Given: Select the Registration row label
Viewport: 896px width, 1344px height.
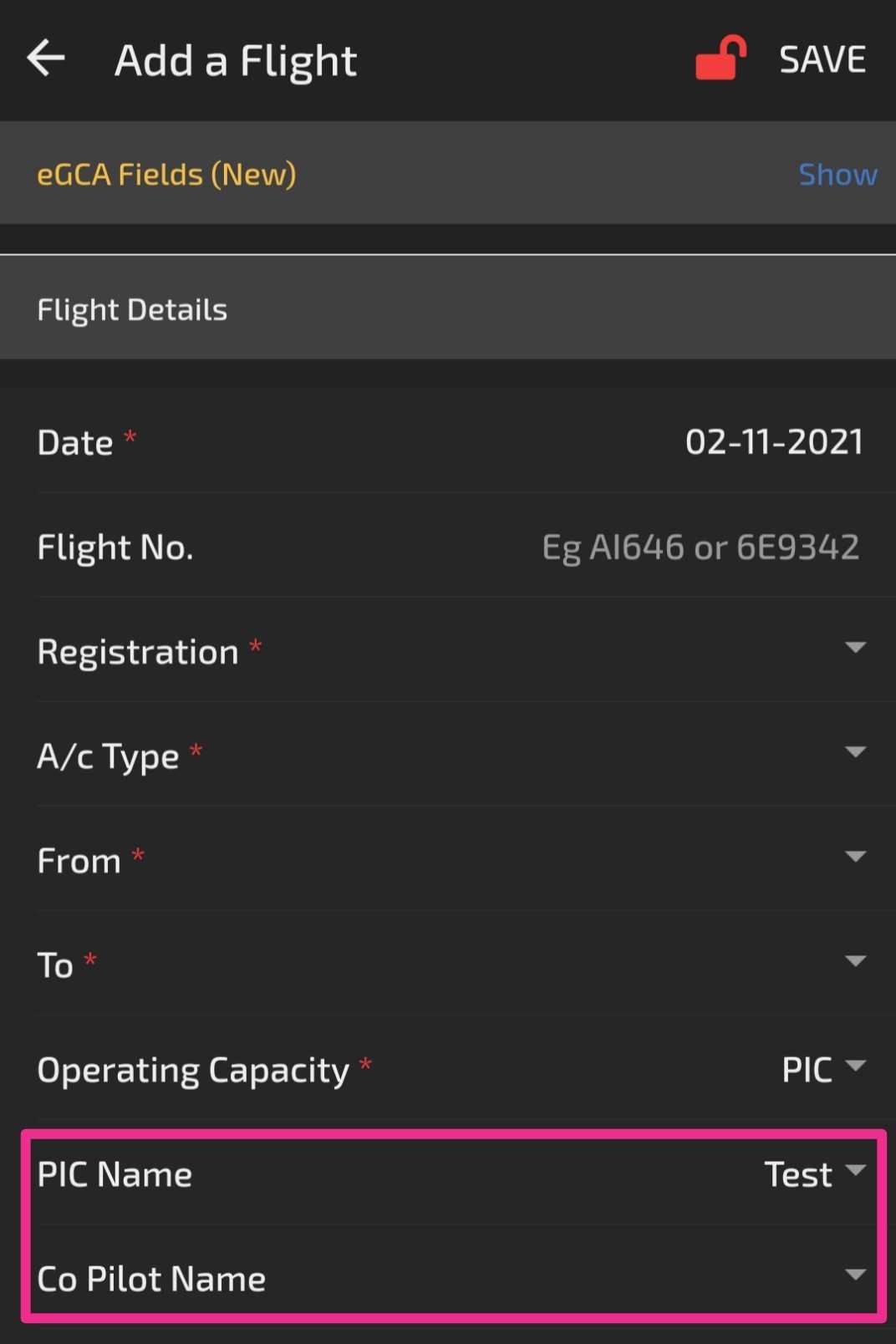Looking at the screenshot, I should click(138, 651).
